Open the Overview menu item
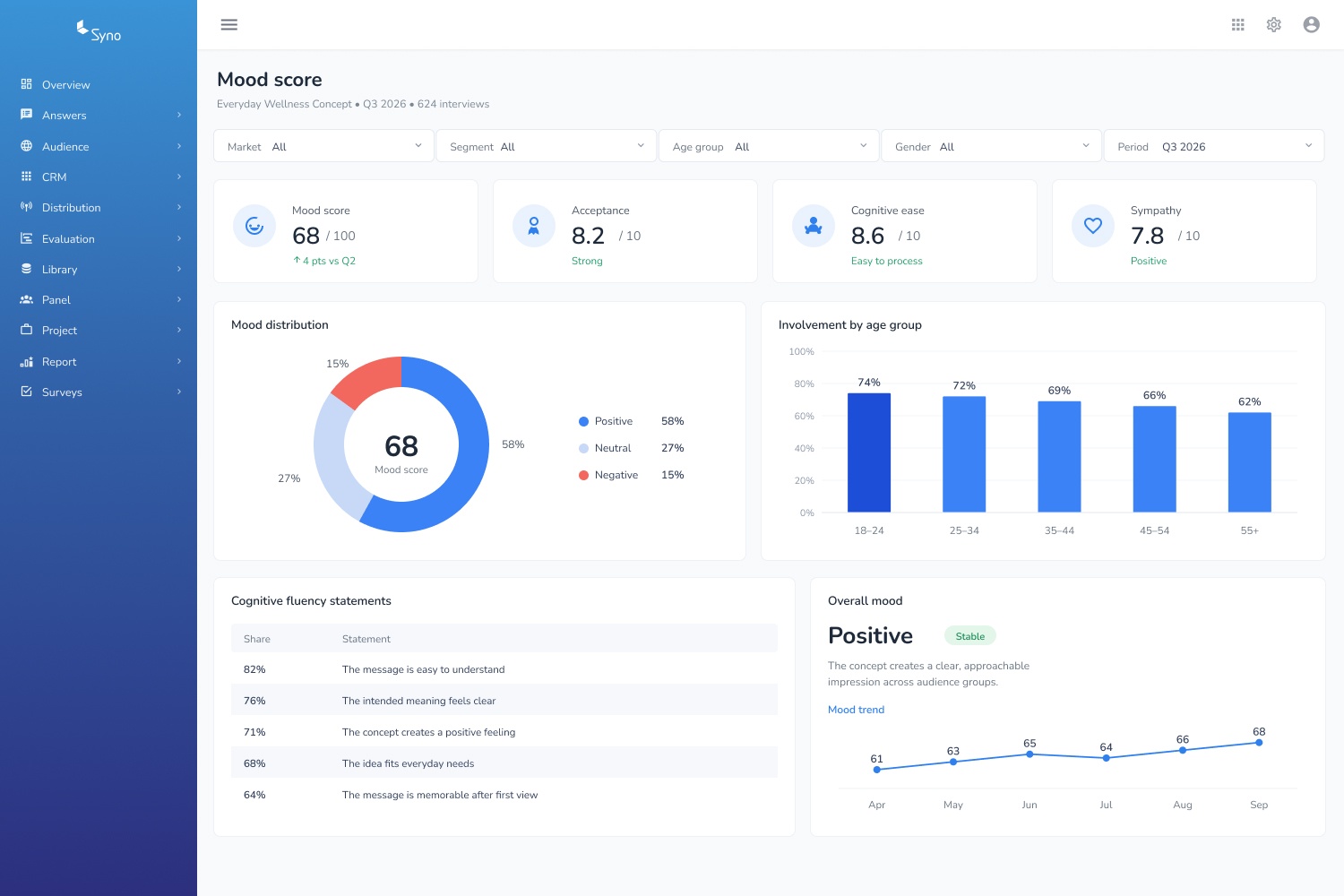1344x896 pixels. coord(99,84)
